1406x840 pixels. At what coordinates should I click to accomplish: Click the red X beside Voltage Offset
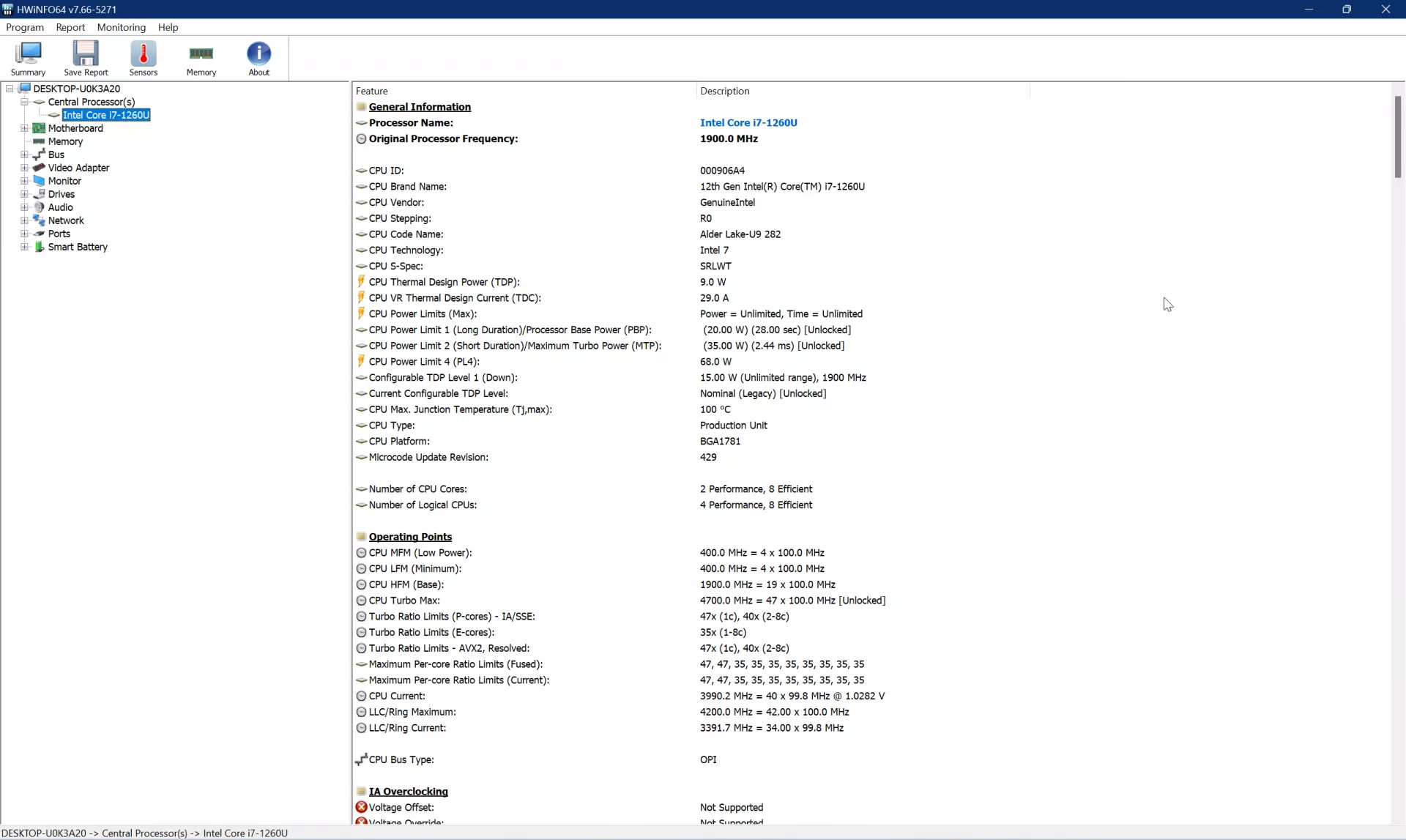tap(361, 807)
